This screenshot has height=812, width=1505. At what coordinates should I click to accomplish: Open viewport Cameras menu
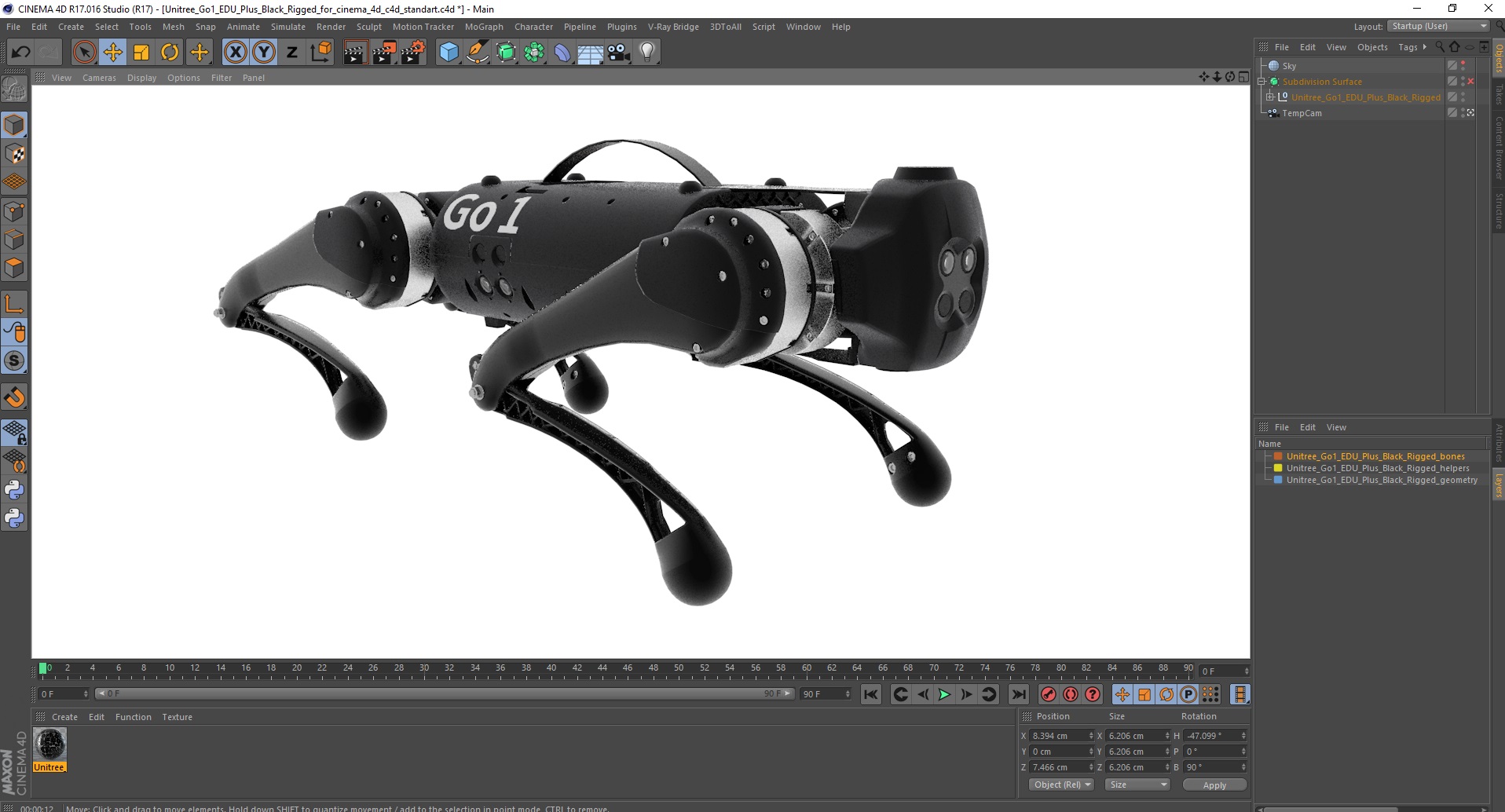99,78
